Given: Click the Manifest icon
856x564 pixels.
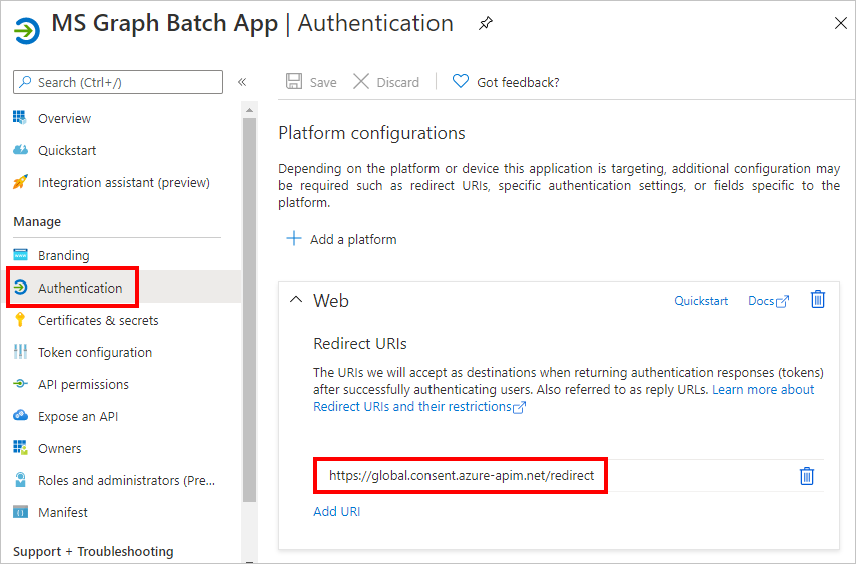Looking at the screenshot, I should (20, 512).
